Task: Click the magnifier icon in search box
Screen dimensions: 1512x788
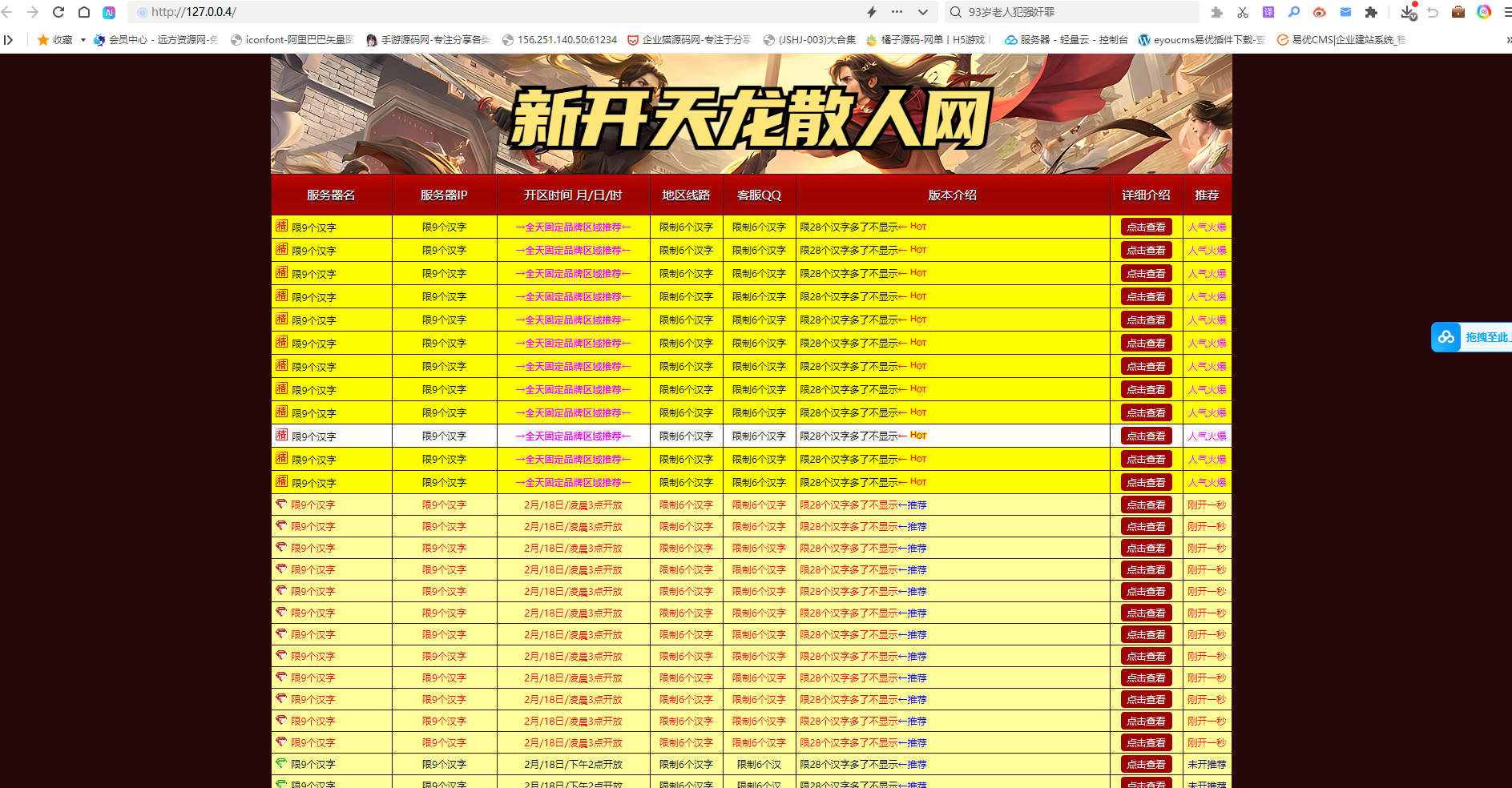Action: coord(955,12)
